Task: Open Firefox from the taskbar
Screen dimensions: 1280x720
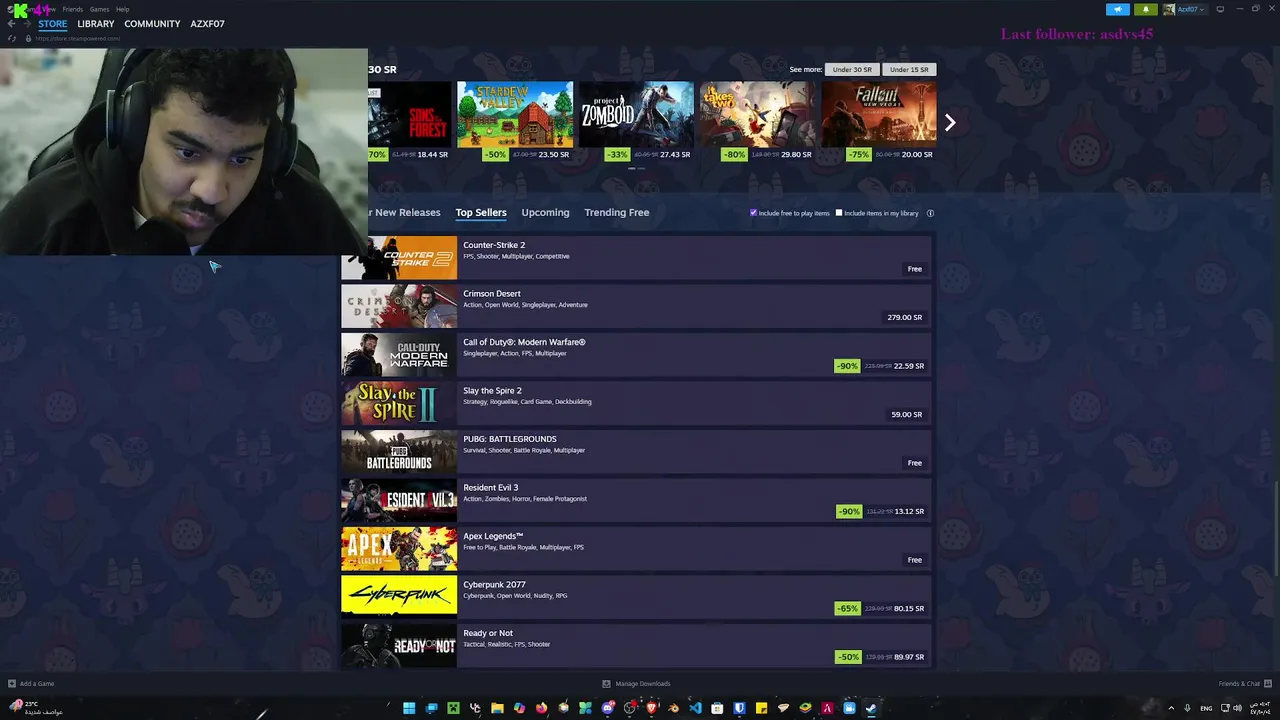Action: [x=541, y=708]
